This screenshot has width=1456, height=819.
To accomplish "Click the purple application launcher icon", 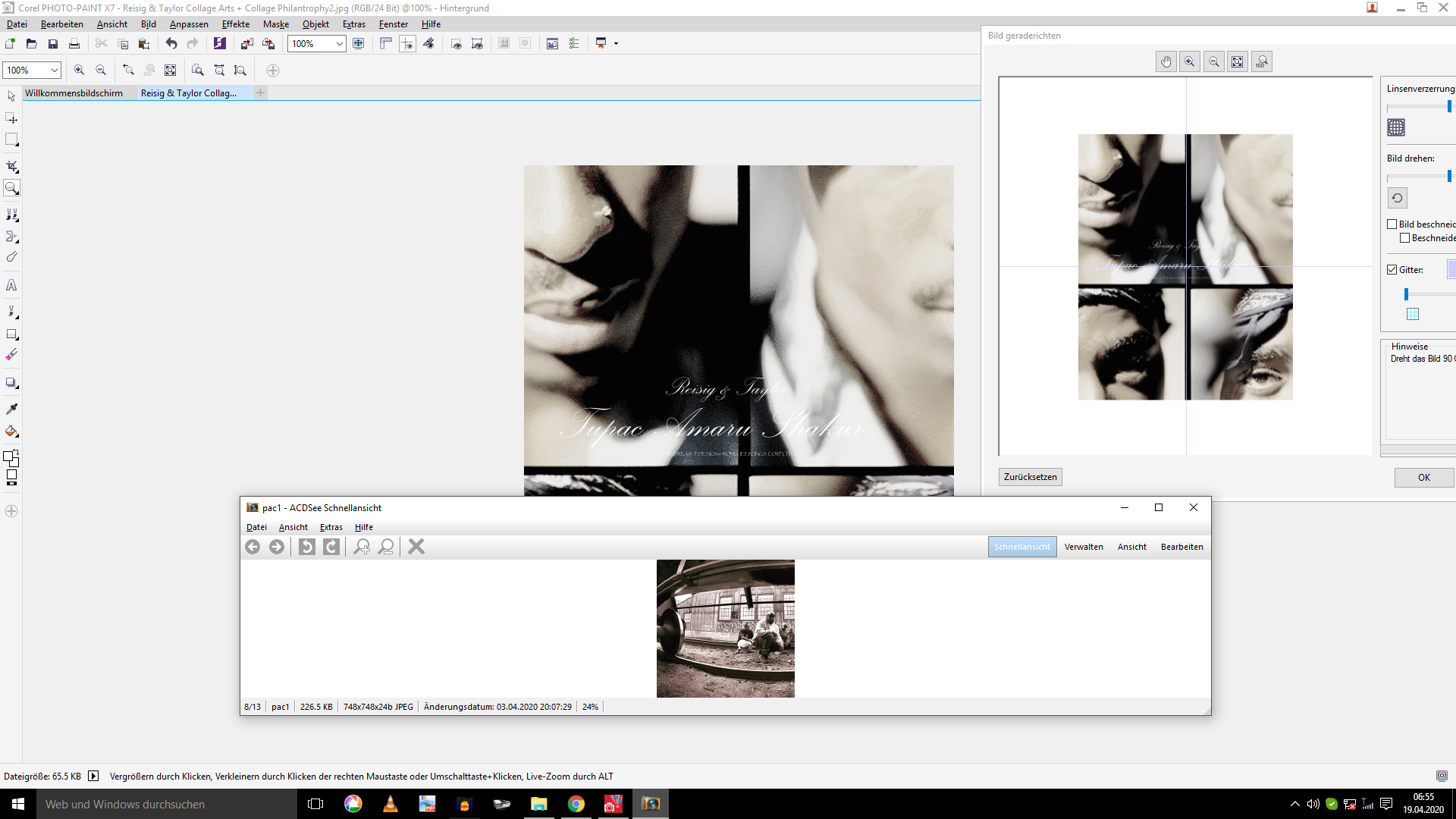I will point(220,44).
